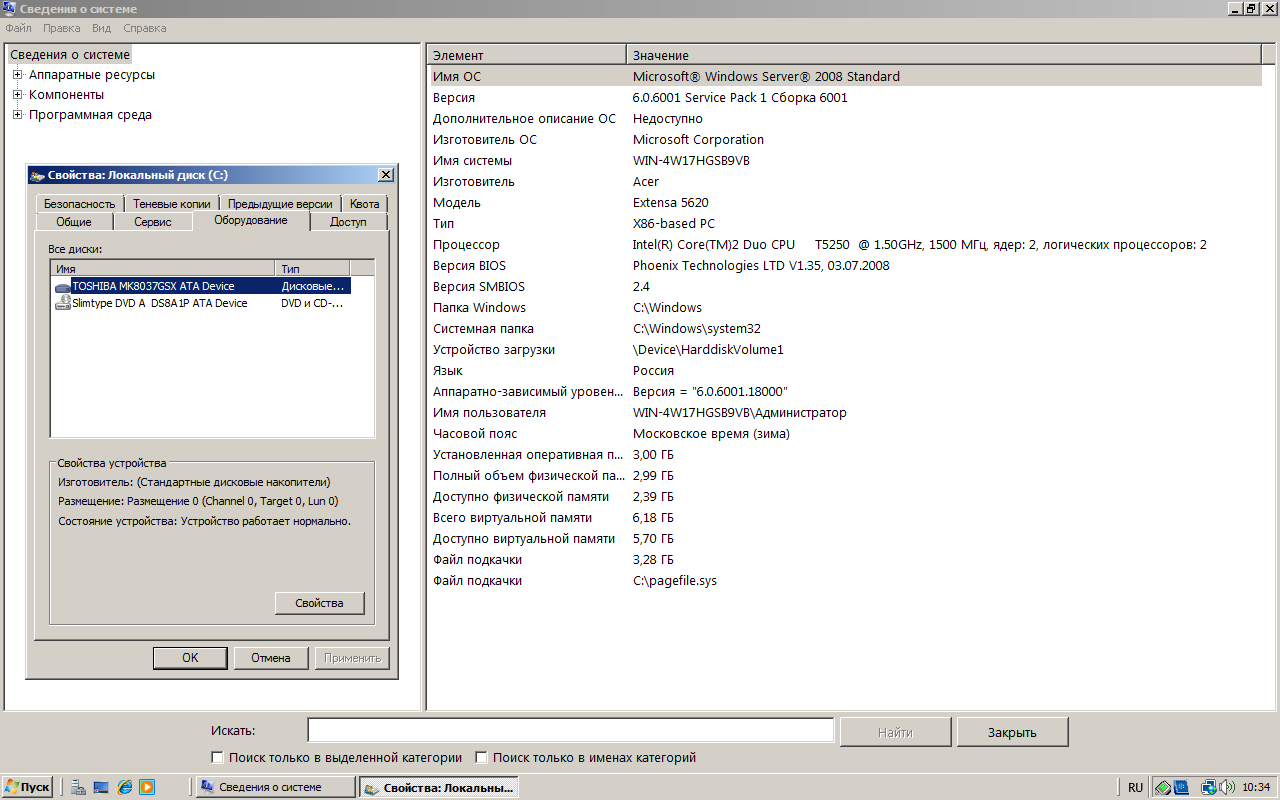Click the Slimtype DVD drive icon
1280x800 pixels.
pos(63,304)
